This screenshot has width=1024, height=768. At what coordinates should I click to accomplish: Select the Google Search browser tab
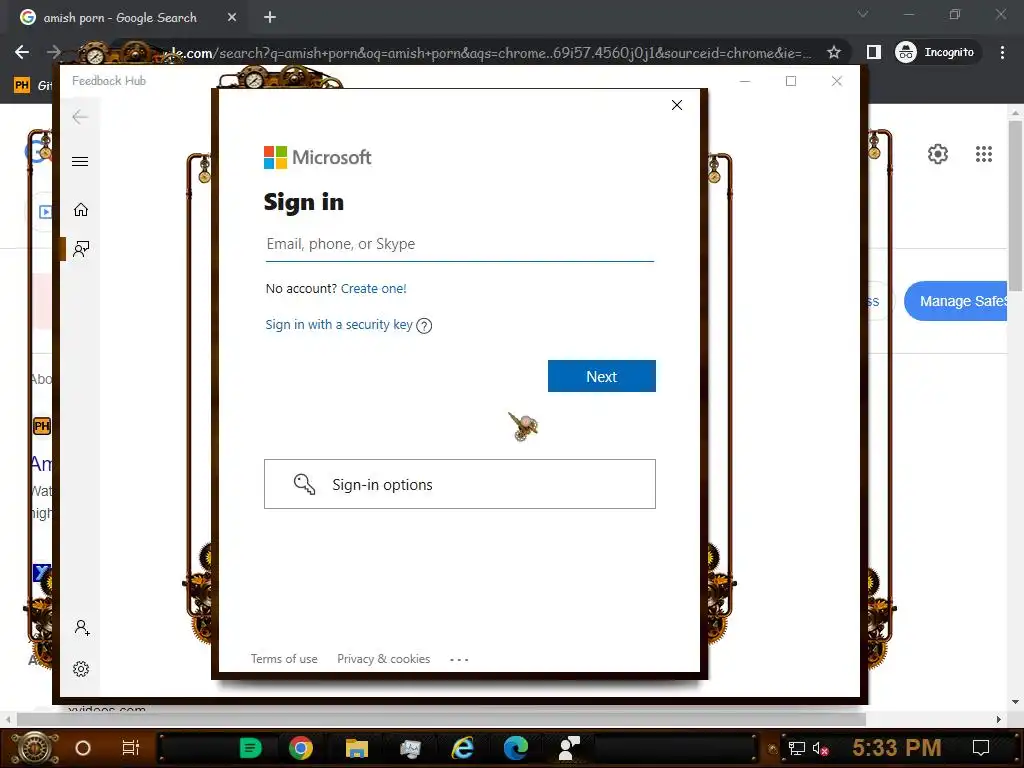(x=128, y=18)
